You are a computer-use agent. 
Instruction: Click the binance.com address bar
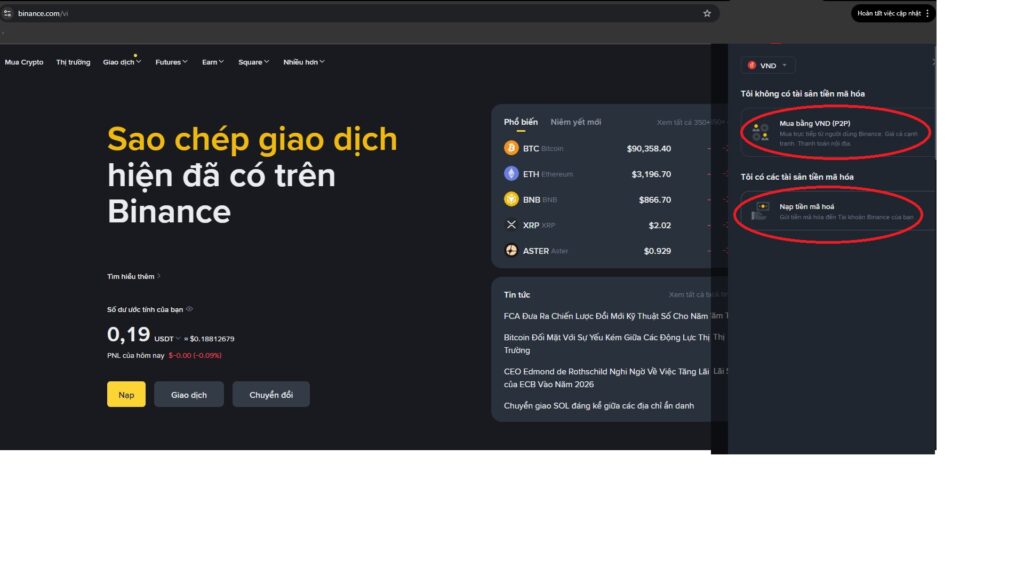[x=359, y=13]
